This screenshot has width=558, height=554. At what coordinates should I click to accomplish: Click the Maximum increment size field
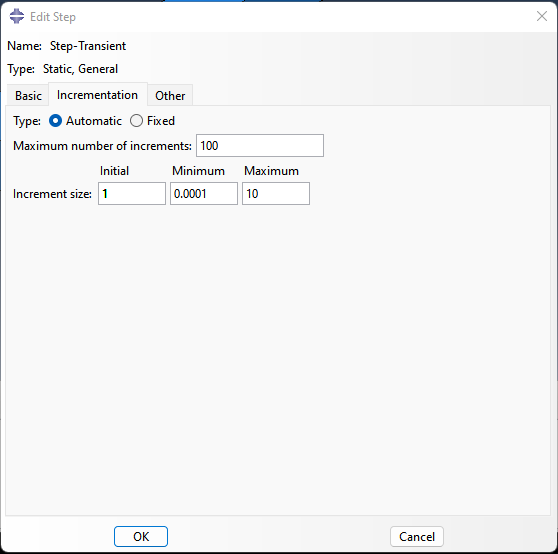click(276, 194)
